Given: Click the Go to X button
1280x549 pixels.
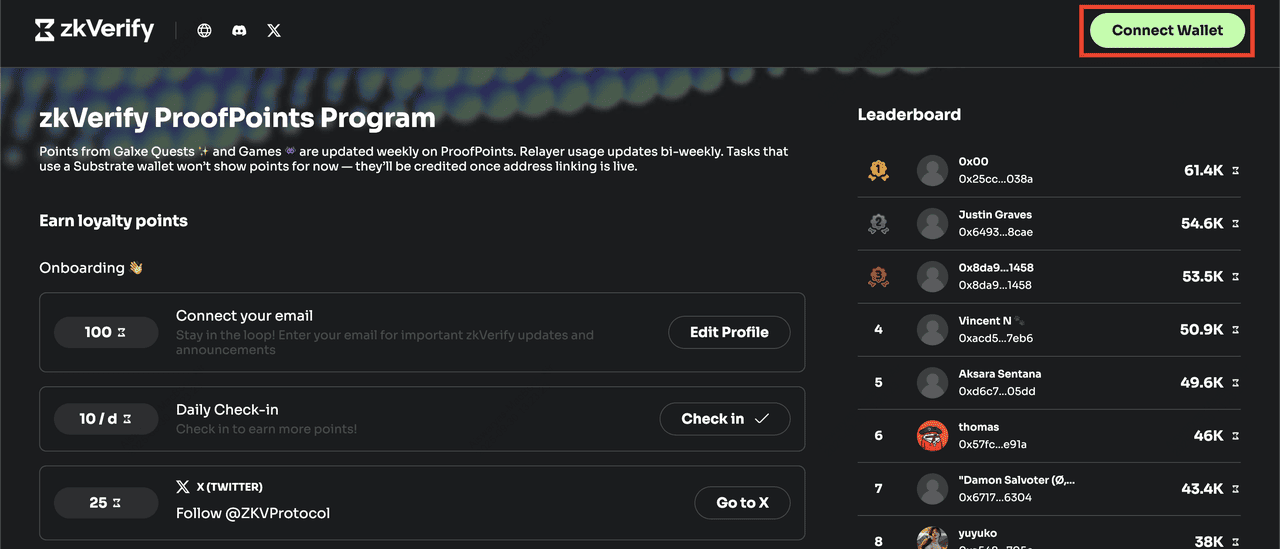Looking at the screenshot, I should click(742, 503).
